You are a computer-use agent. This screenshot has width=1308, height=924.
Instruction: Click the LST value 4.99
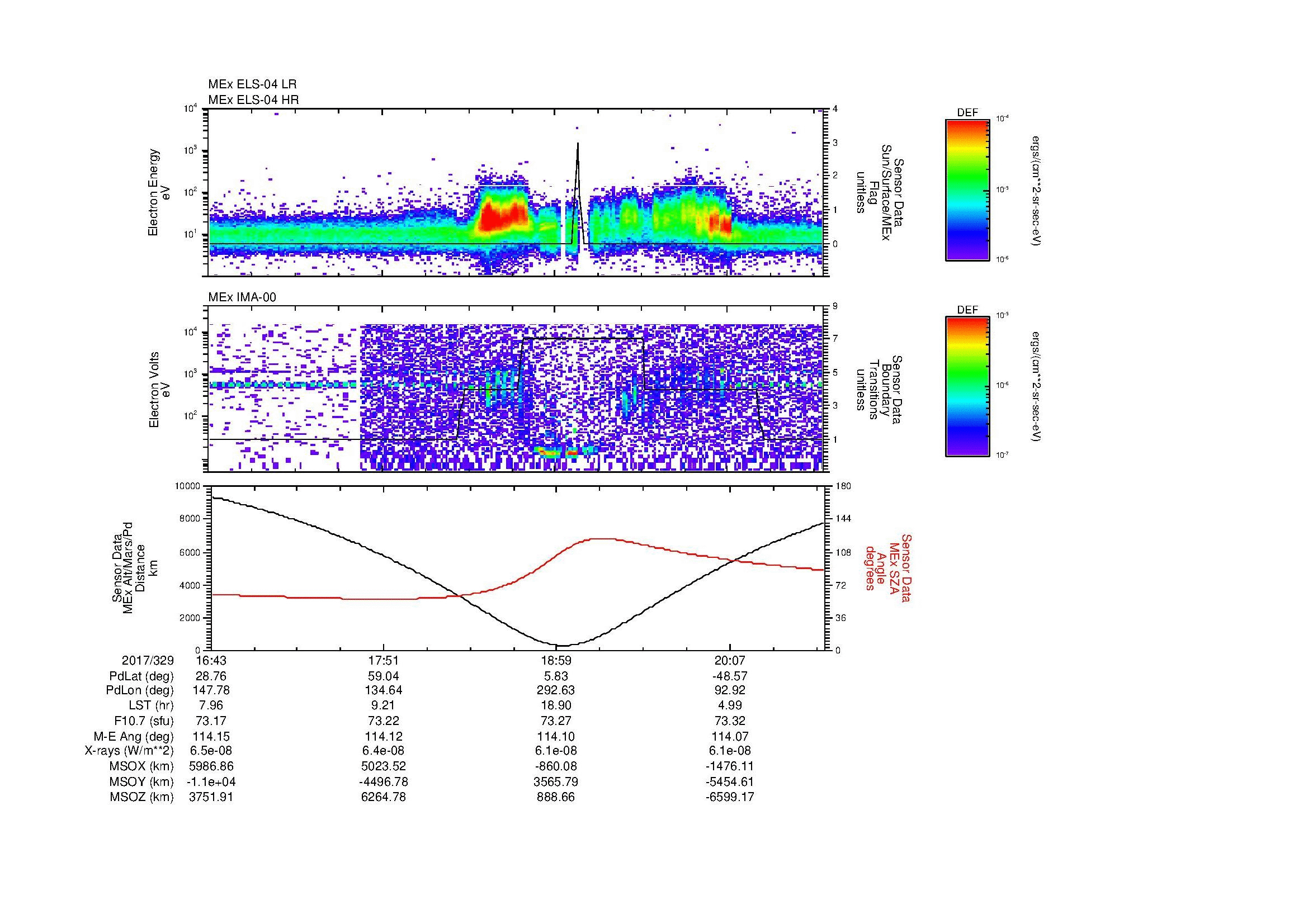pos(730,706)
